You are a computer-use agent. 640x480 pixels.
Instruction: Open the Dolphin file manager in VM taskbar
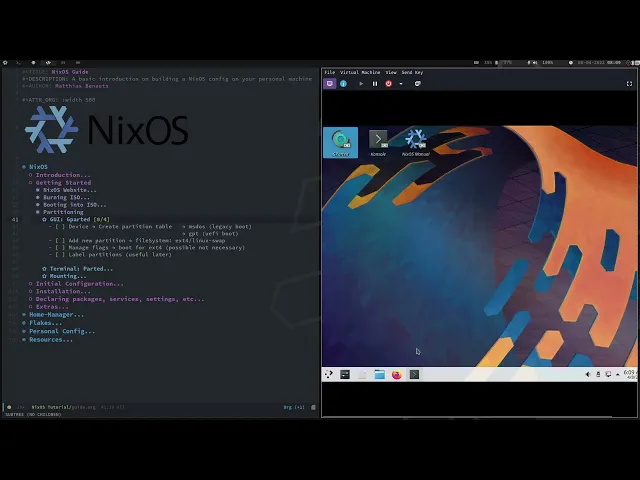tap(380, 374)
